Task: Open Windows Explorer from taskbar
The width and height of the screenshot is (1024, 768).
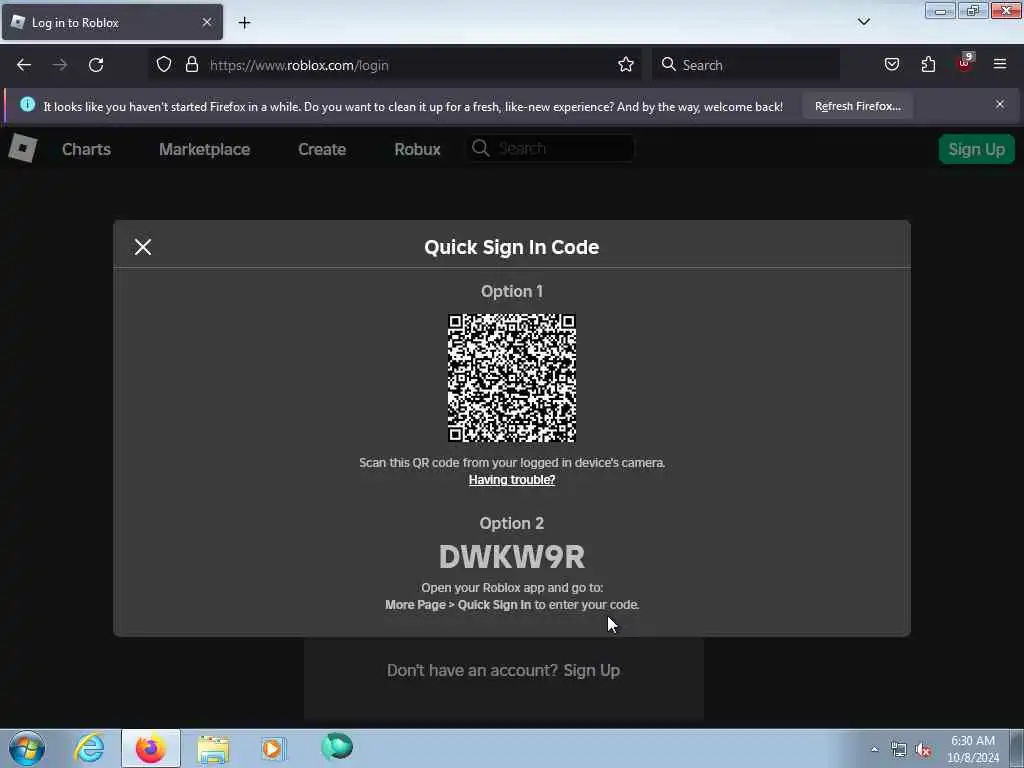Action: click(213, 750)
